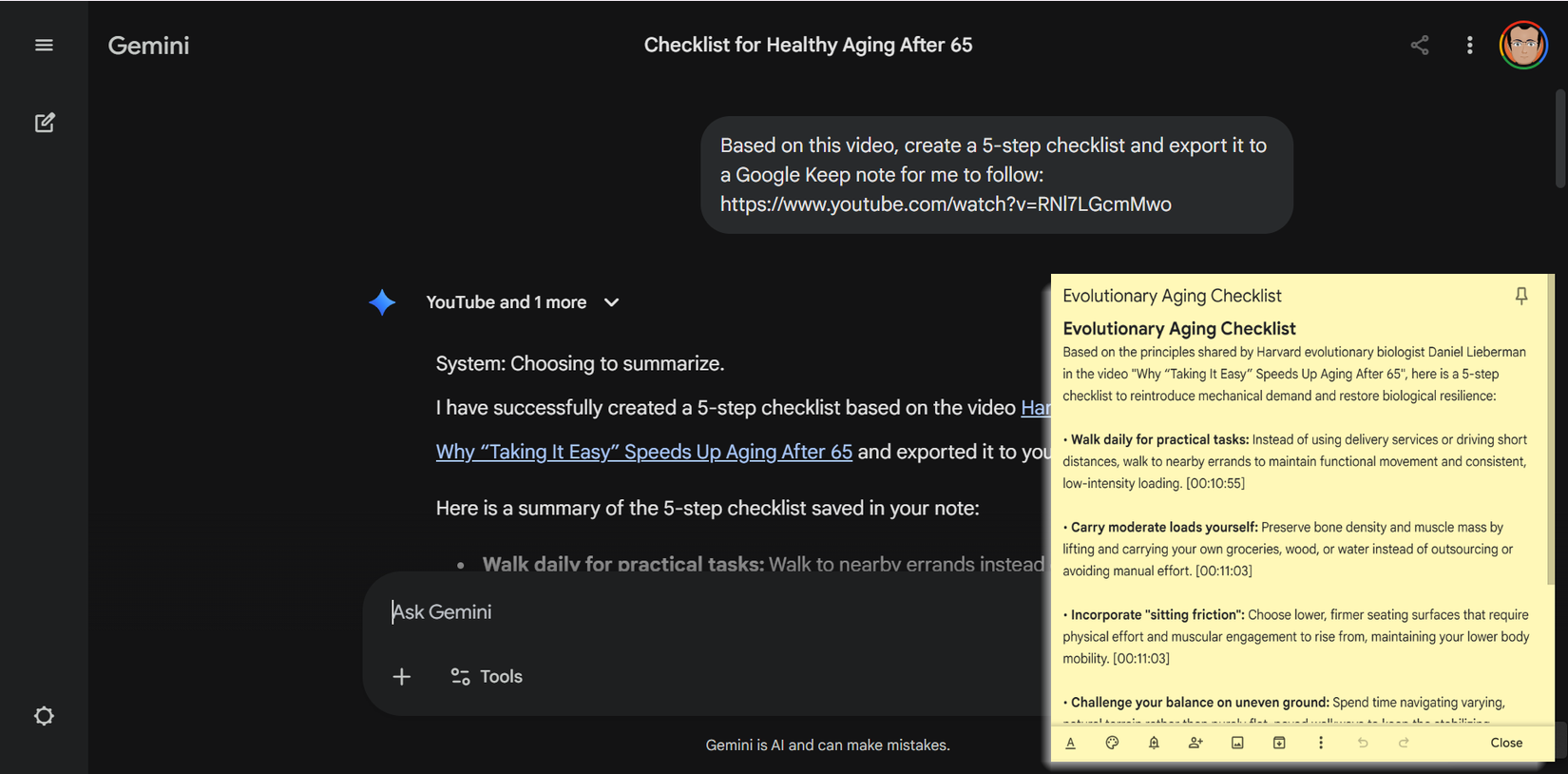Image resolution: width=1568 pixels, height=774 pixels.
Task: Click the bold Evolutionary Aging Checklist heading
Action: 1179,328
